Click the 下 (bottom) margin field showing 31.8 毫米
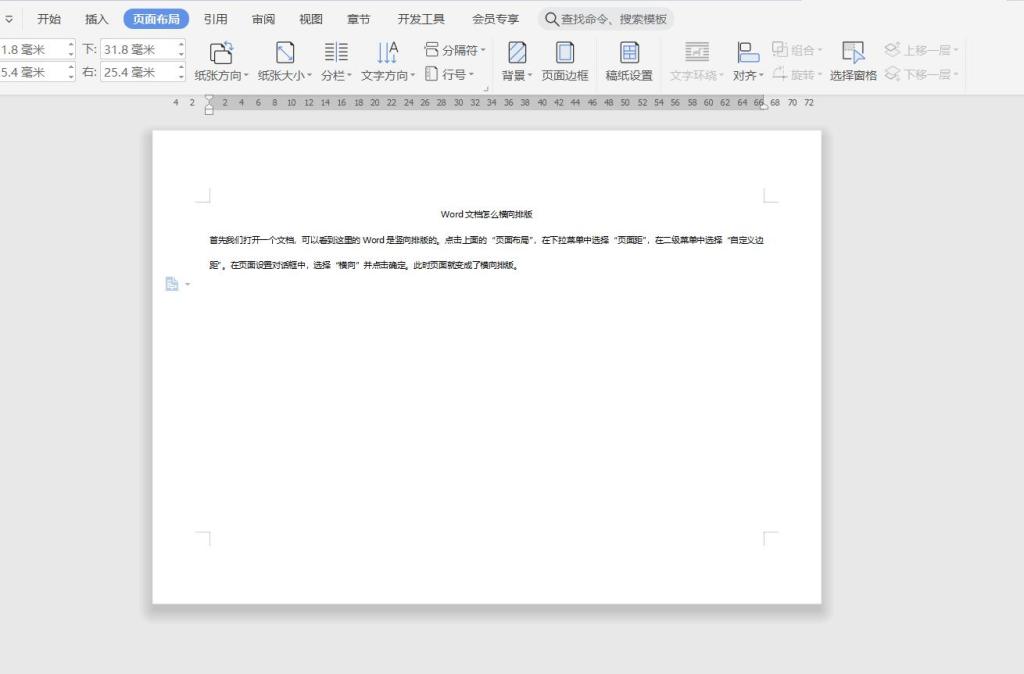Image resolution: width=1024 pixels, height=674 pixels. (x=138, y=49)
